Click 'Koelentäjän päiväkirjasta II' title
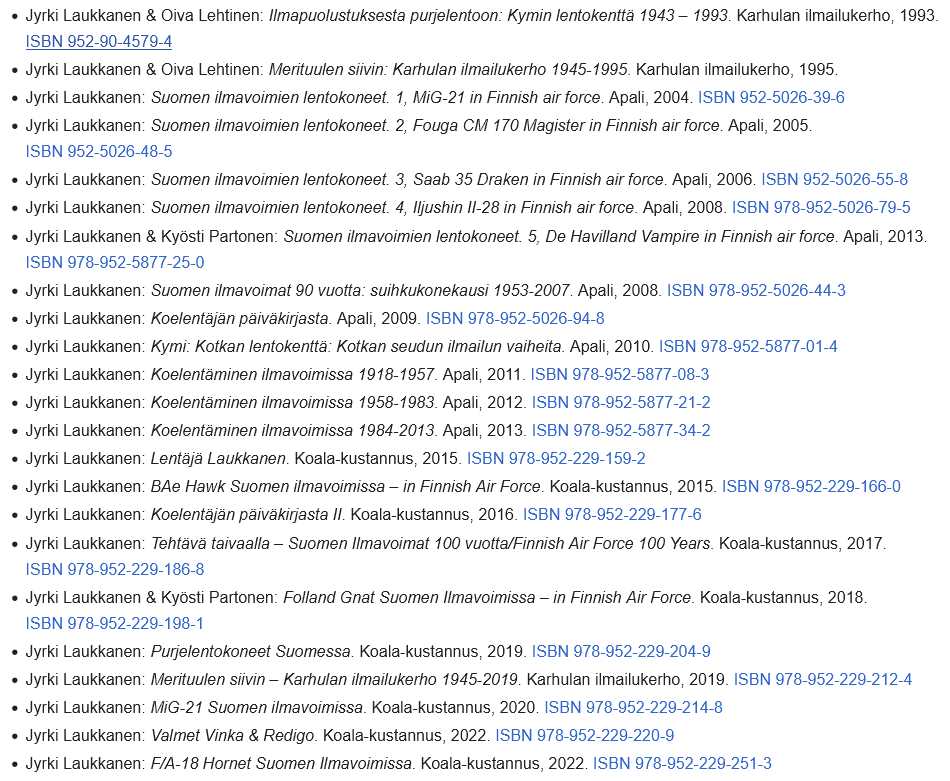 click(247, 514)
